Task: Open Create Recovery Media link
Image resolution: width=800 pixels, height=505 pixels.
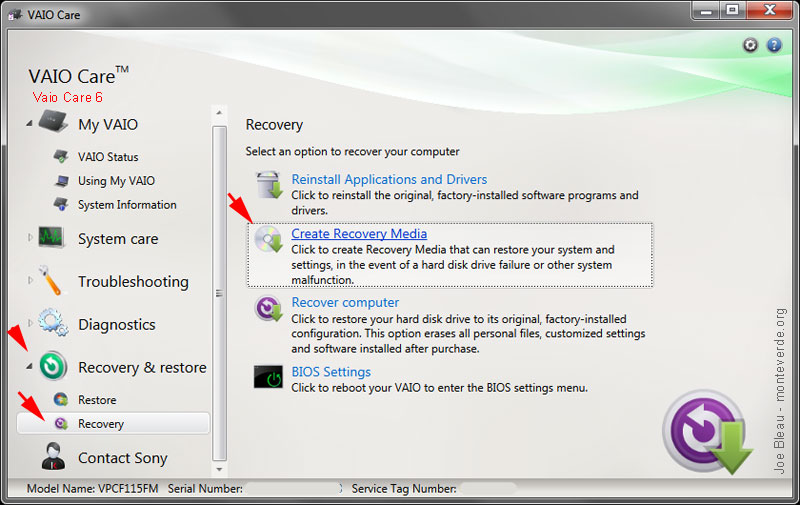Action: coord(359,234)
